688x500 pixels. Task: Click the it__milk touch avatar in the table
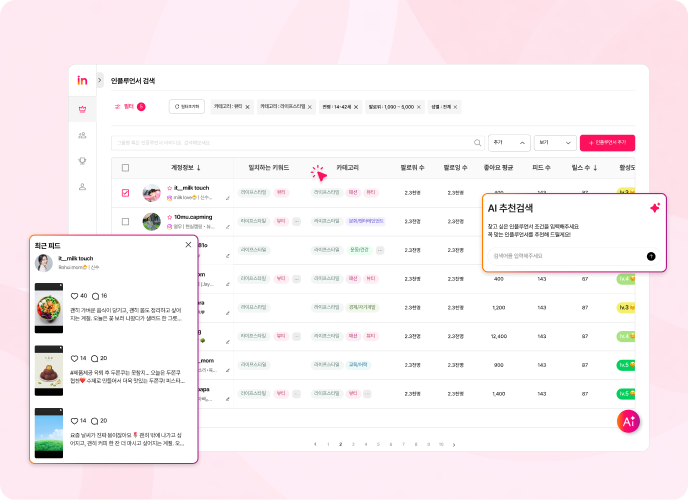tap(151, 193)
